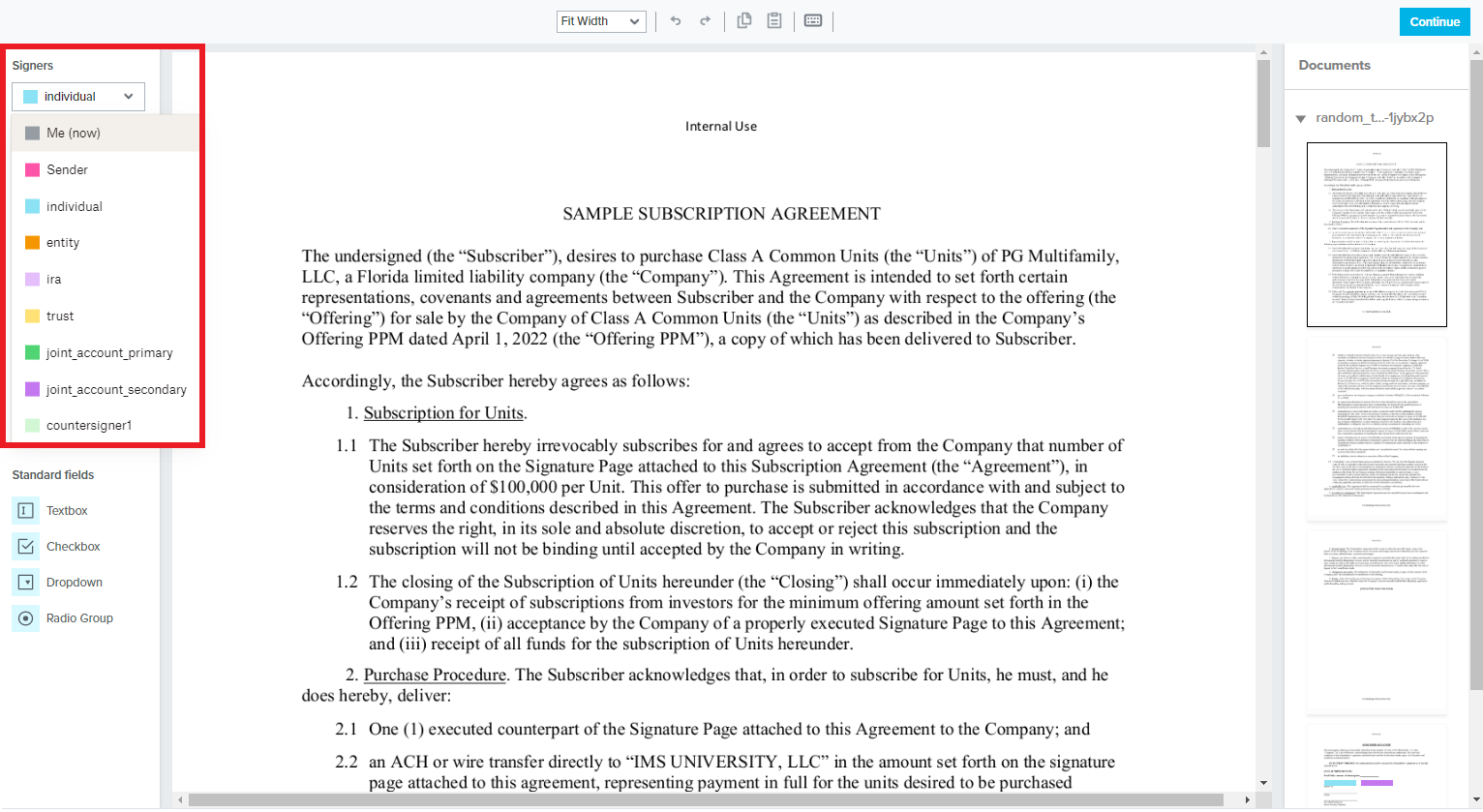Click the document scroll up arrow
Screen dimensions: 1483x812
(1263, 52)
